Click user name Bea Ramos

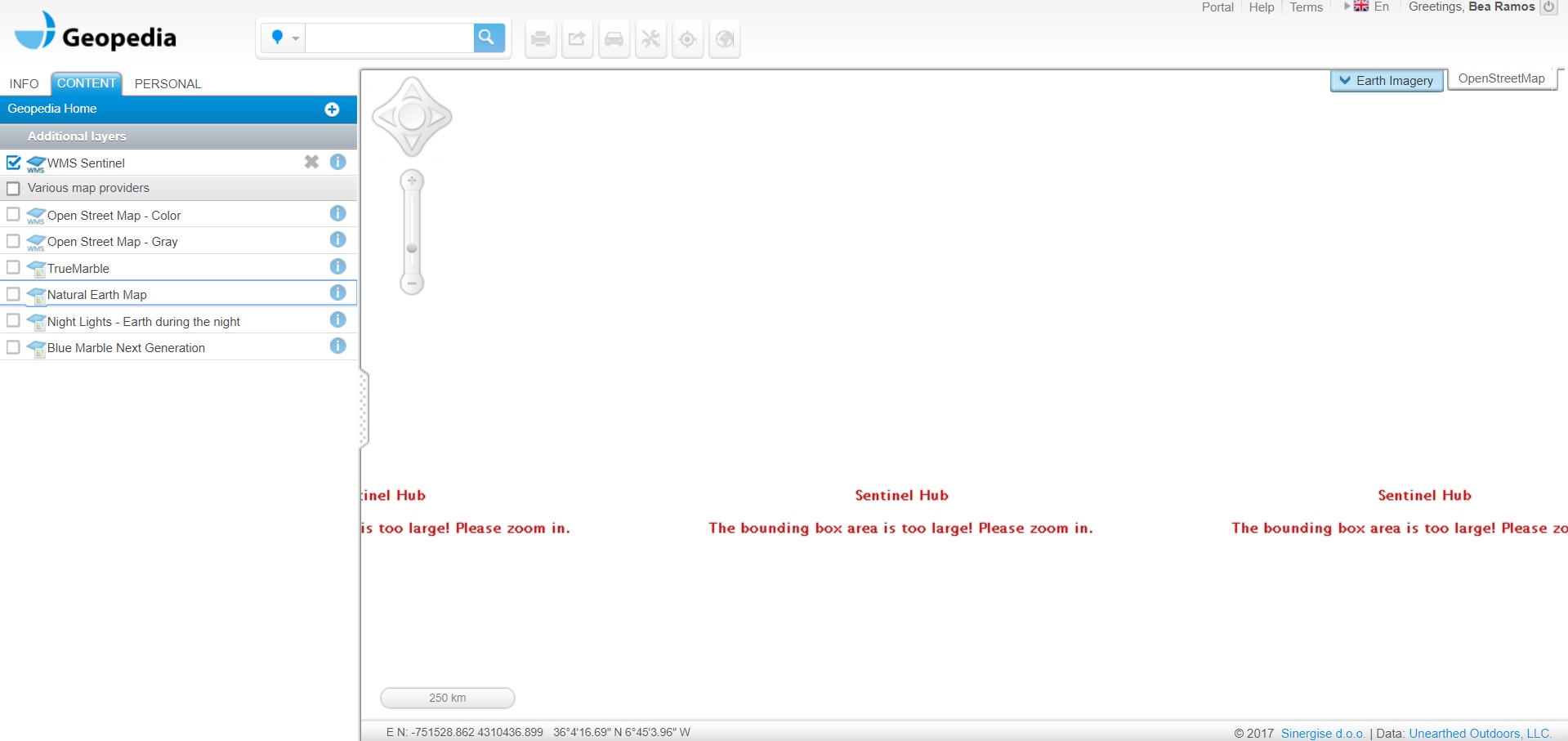(x=1502, y=7)
